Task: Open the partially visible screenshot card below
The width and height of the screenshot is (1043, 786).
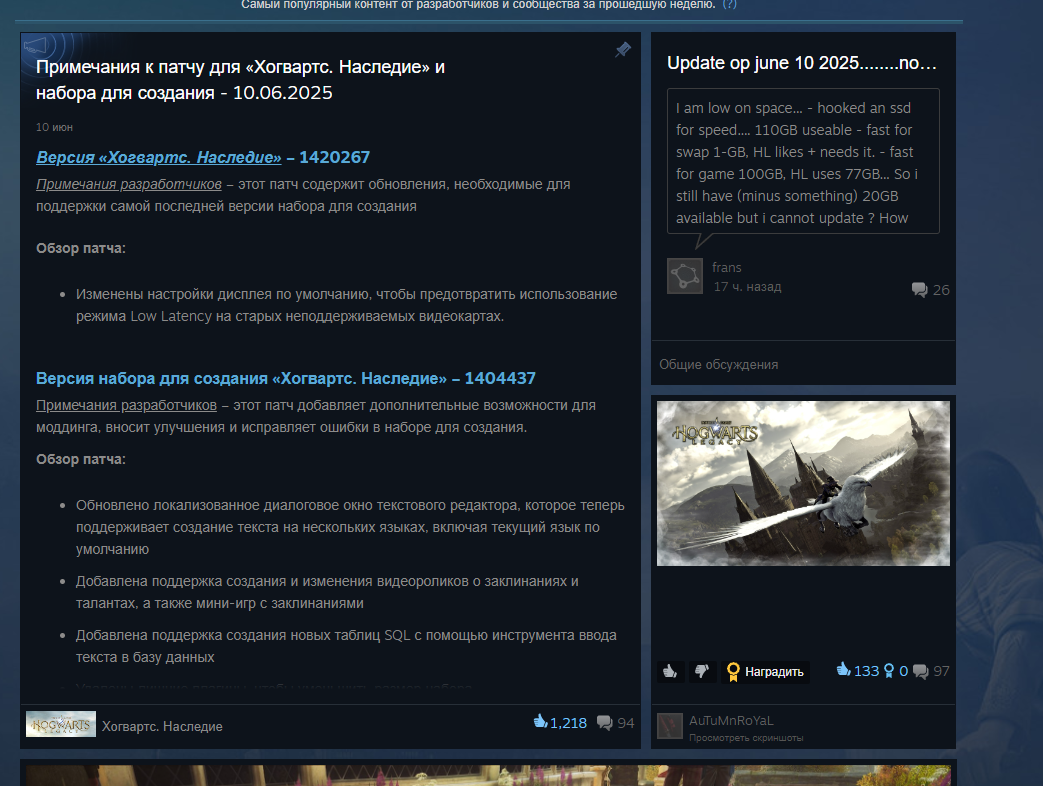Action: coord(488,774)
